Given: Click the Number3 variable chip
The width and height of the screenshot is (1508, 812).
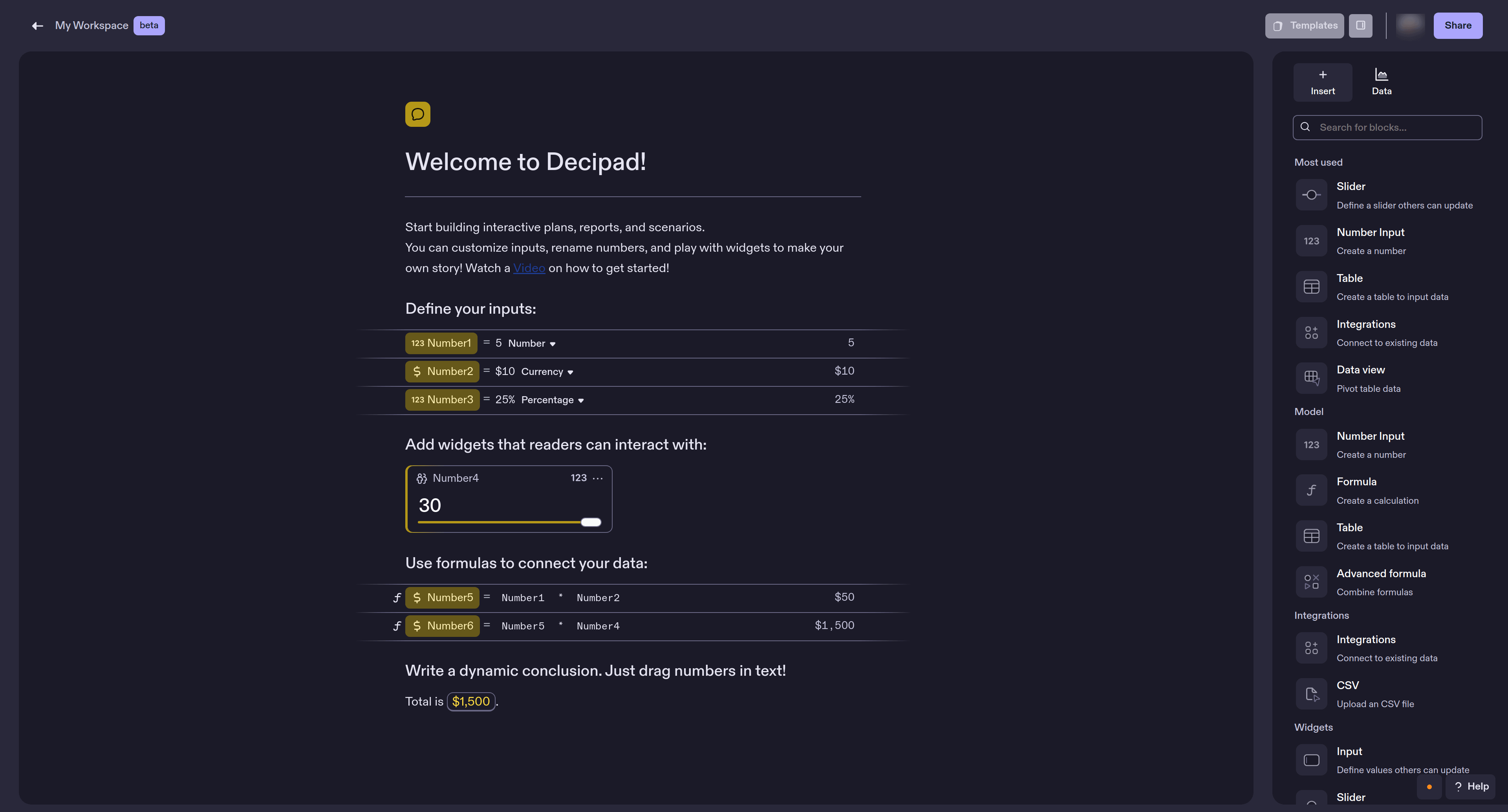Looking at the screenshot, I should (x=442, y=400).
